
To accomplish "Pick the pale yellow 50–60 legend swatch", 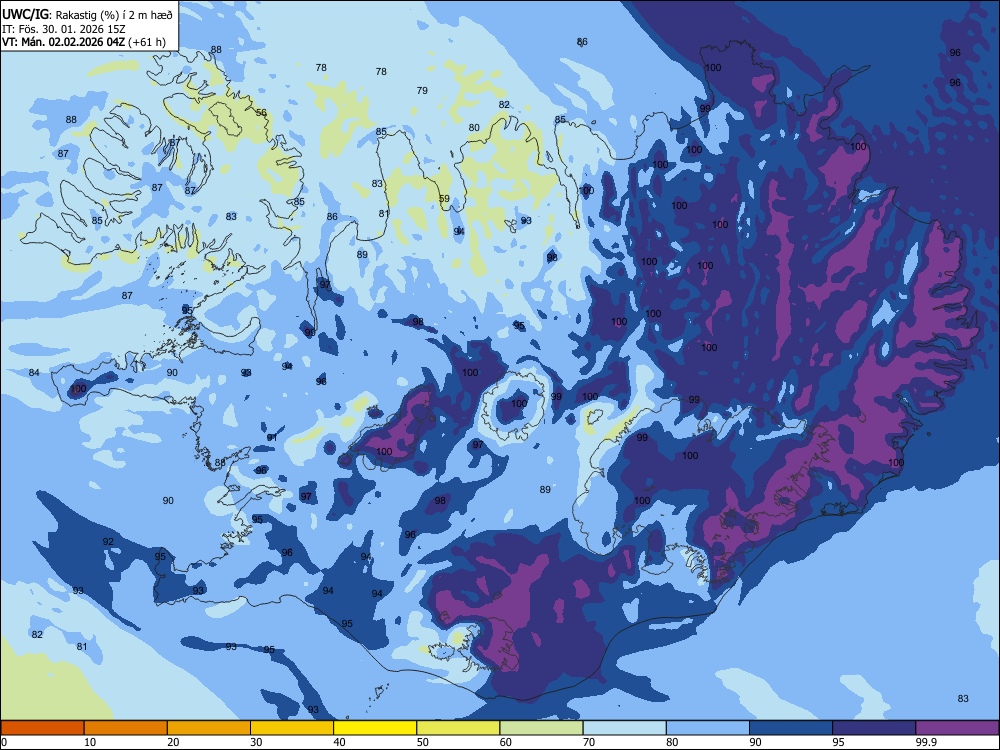I will [x=458, y=728].
